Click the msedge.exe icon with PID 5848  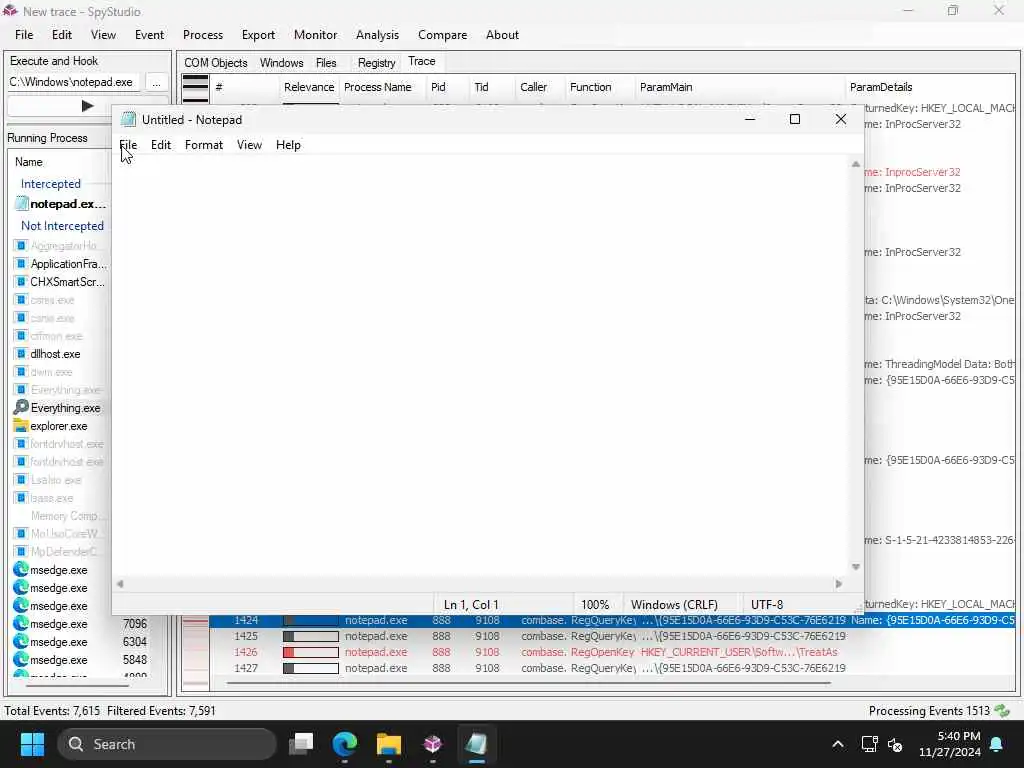(21, 660)
